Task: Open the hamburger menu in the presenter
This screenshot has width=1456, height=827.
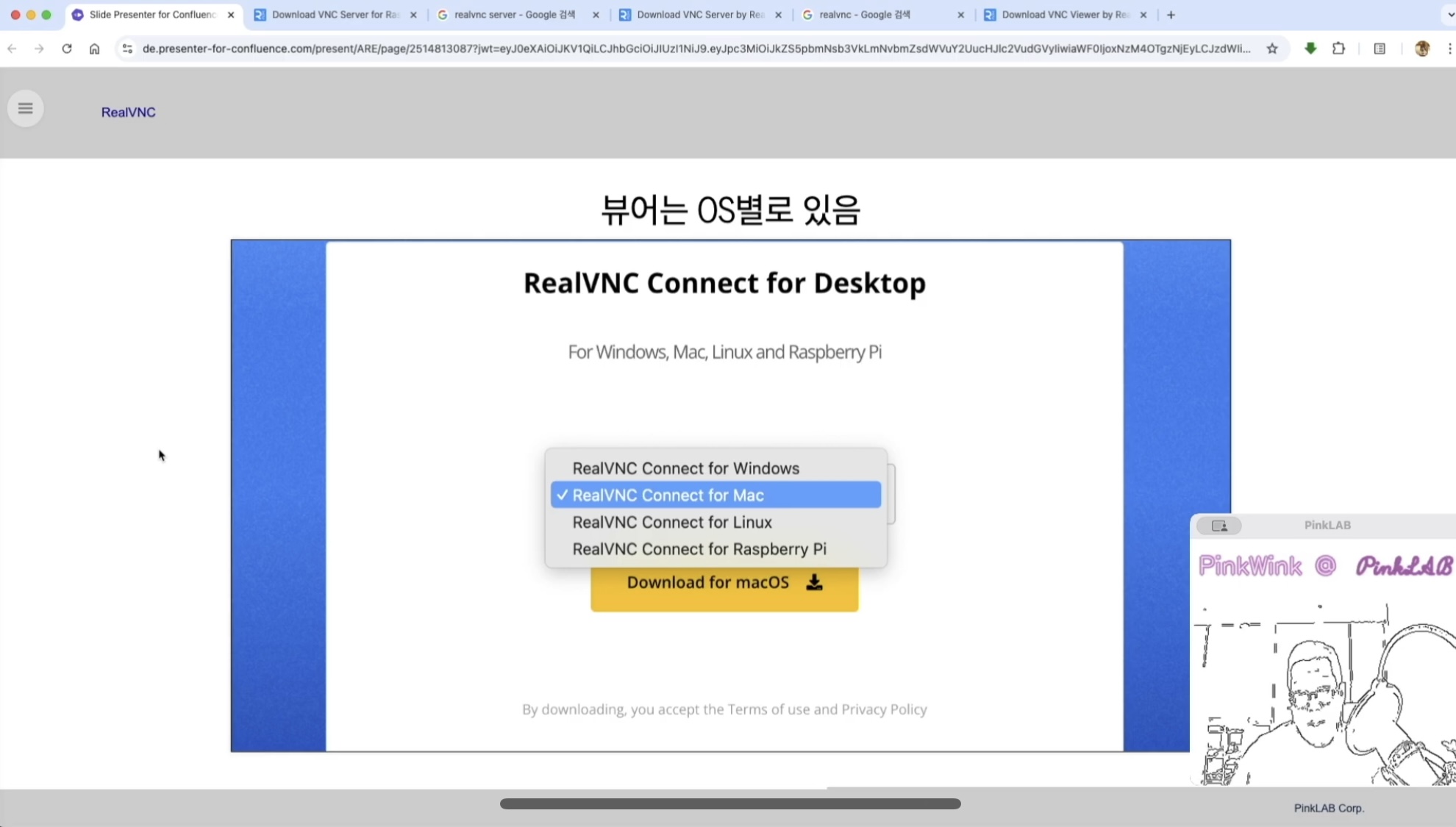Action: (25, 109)
